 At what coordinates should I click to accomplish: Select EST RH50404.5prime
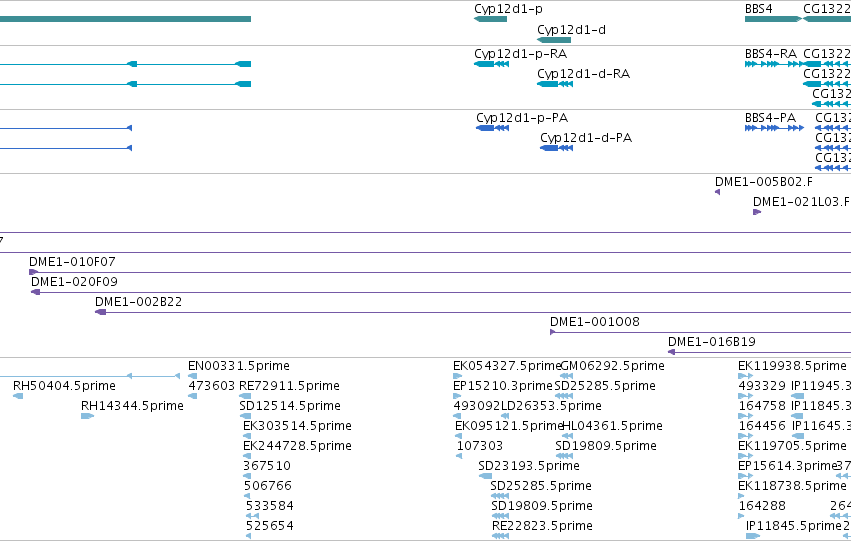tap(64, 386)
